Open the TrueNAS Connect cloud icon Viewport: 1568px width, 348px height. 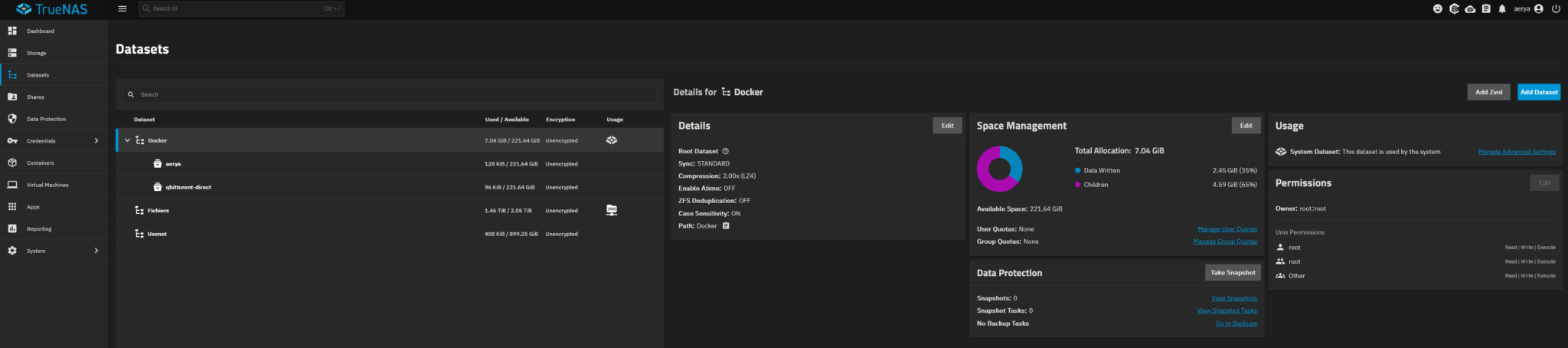(x=1470, y=9)
